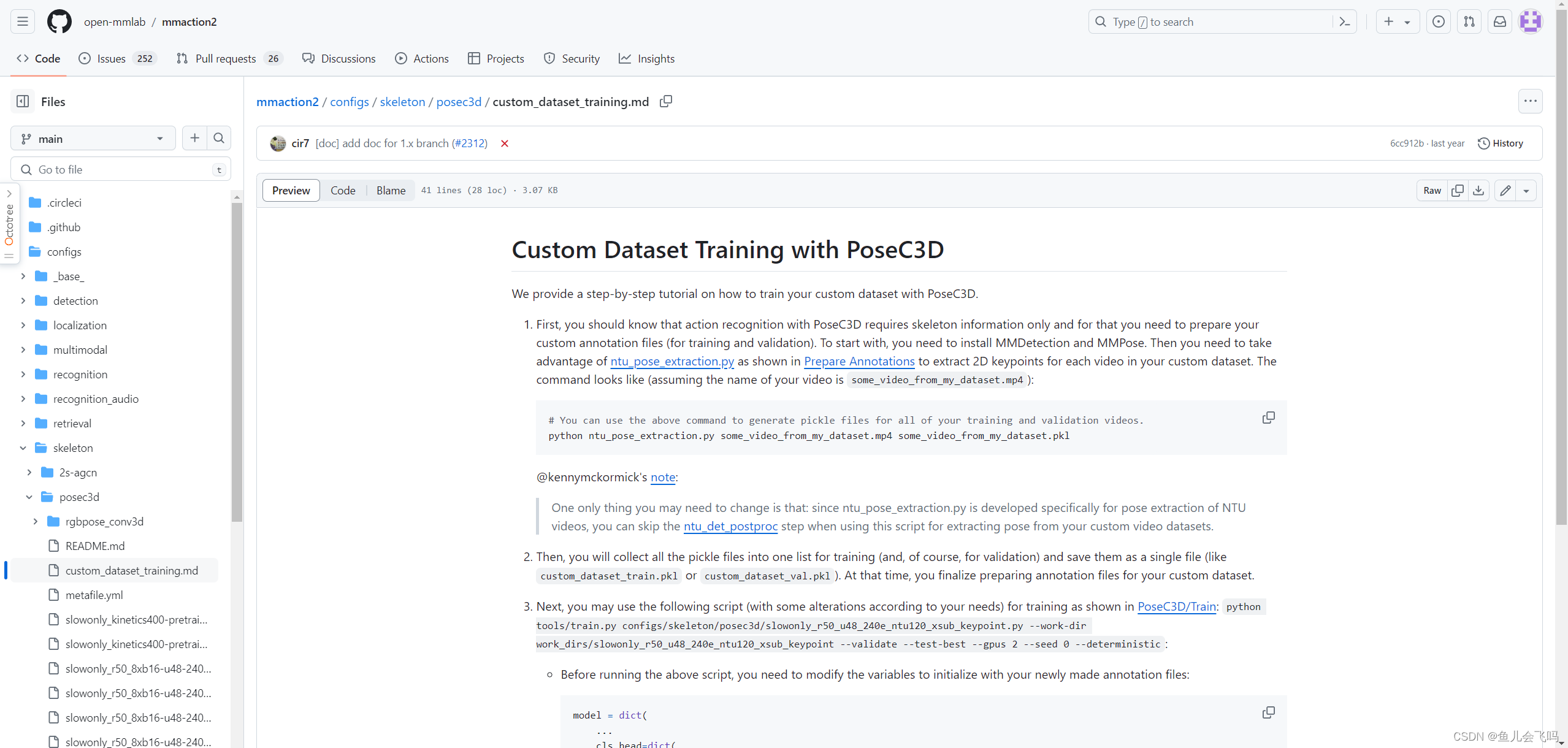The image size is (1568, 748).
Task: Copy the ntu_pose_extraction command code block
Action: click(1268, 418)
